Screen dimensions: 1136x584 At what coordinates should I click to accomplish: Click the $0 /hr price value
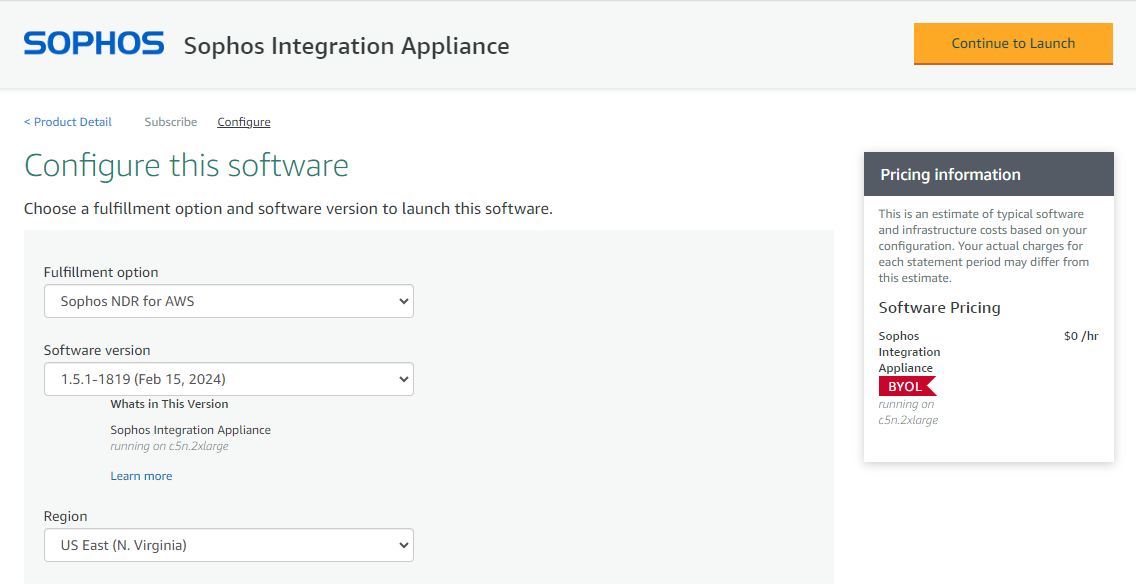tap(1080, 336)
